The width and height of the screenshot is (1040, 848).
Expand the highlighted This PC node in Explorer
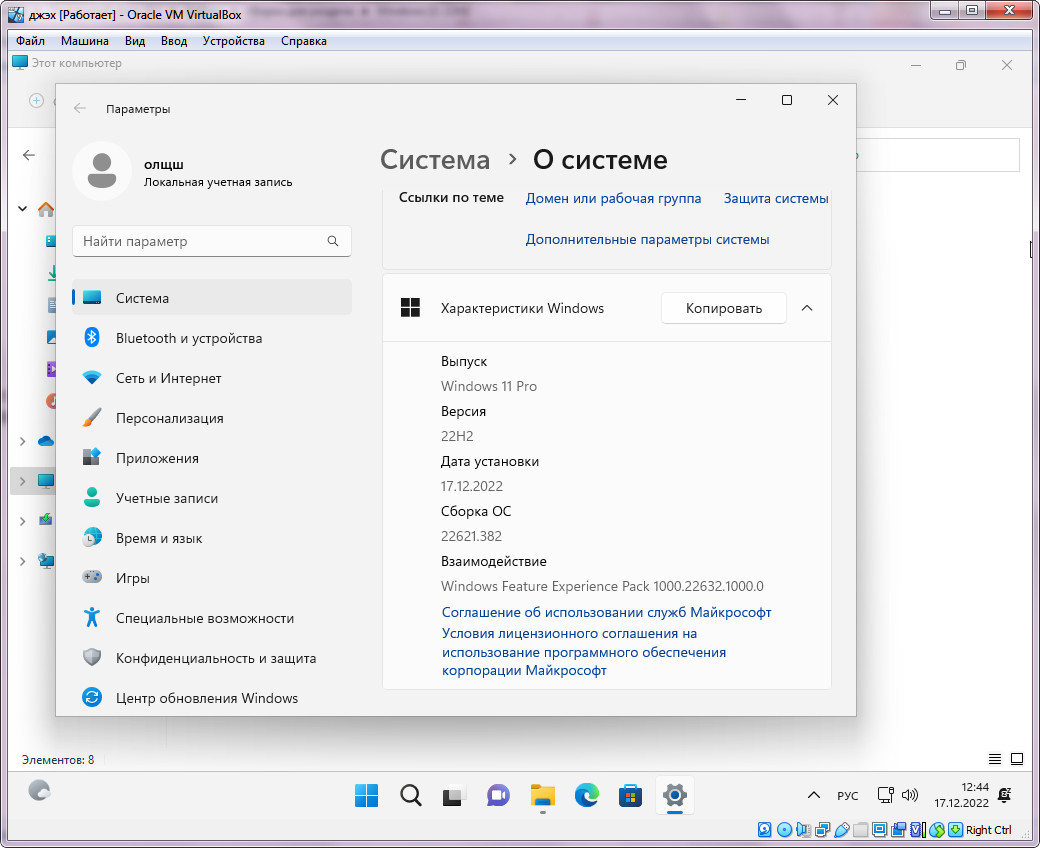[x=23, y=481]
